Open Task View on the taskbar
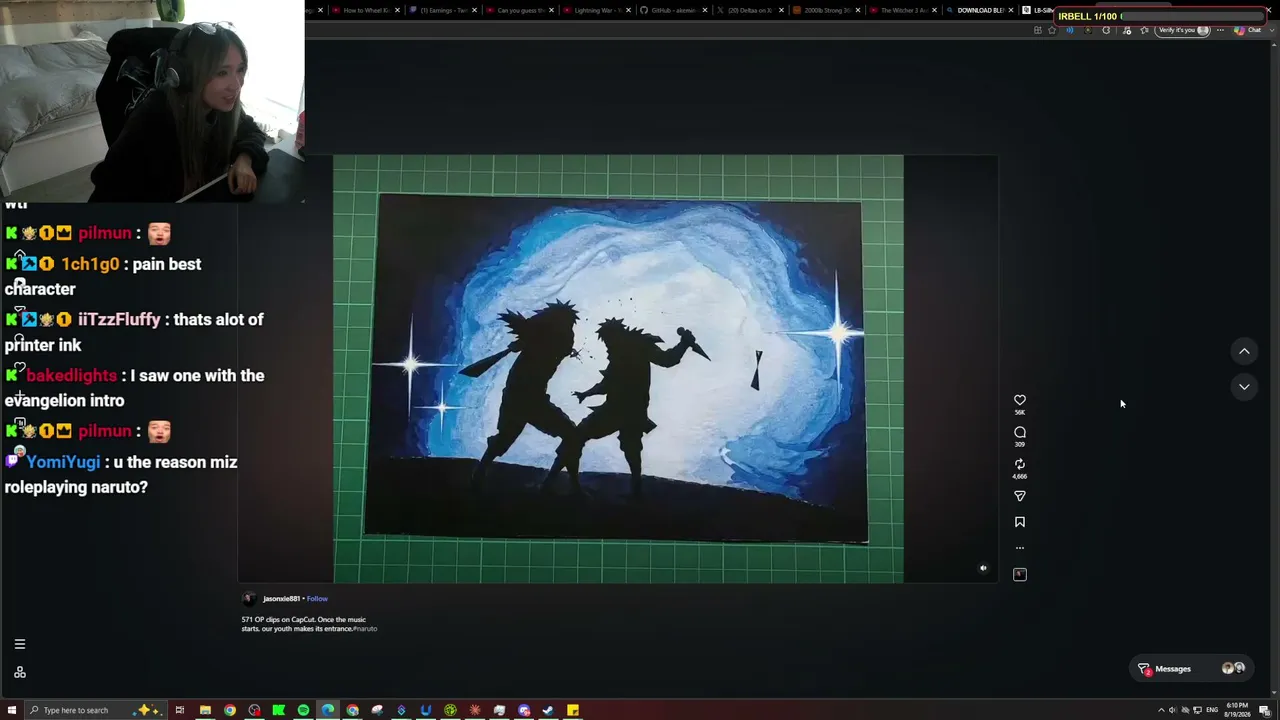The image size is (1280, 720). point(180,710)
